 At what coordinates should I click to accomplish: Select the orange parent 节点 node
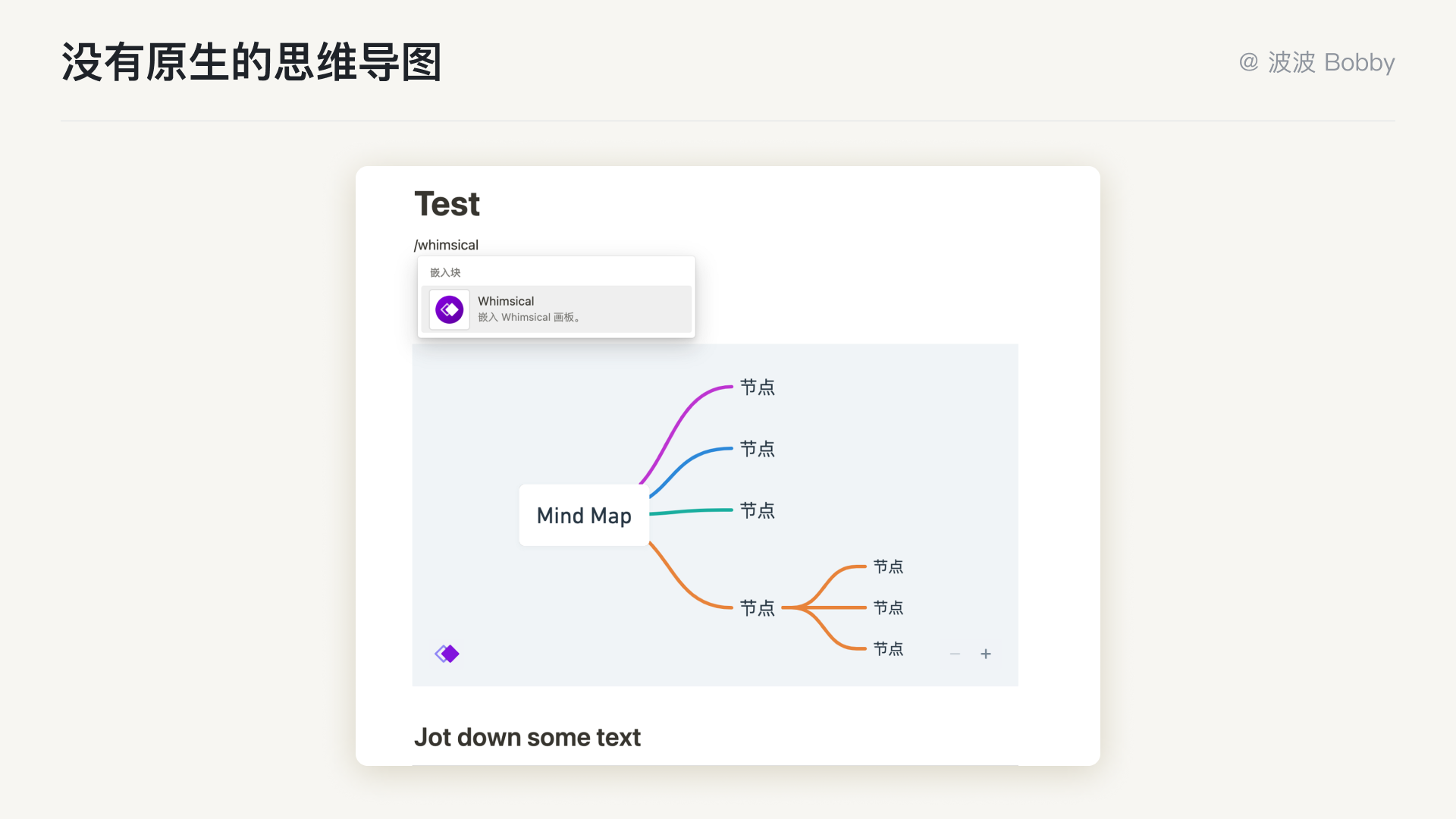758,608
